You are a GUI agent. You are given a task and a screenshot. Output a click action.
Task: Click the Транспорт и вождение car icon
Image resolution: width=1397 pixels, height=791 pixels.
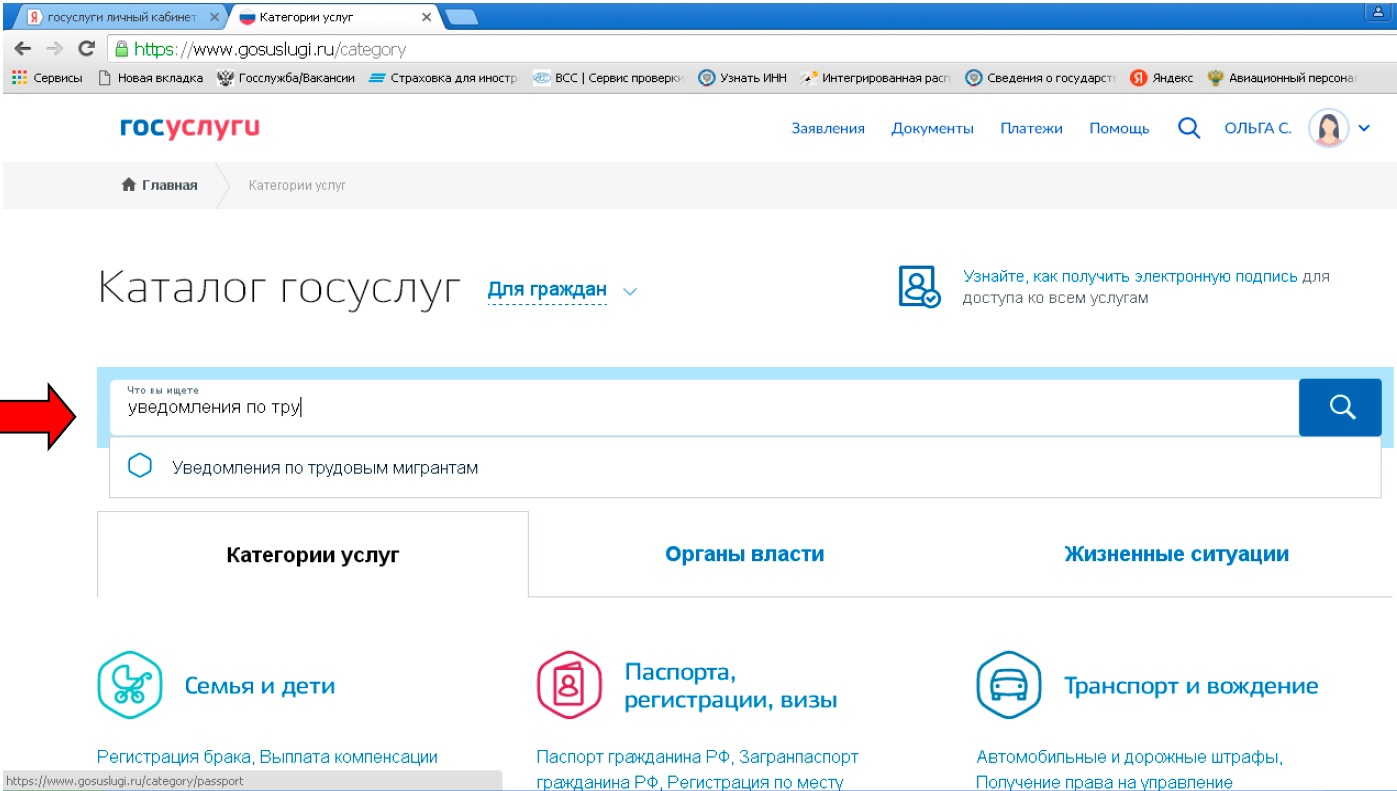1009,685
